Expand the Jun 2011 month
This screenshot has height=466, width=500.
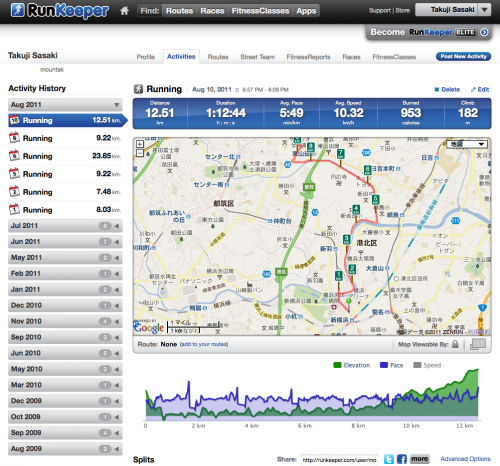(65, 242)
